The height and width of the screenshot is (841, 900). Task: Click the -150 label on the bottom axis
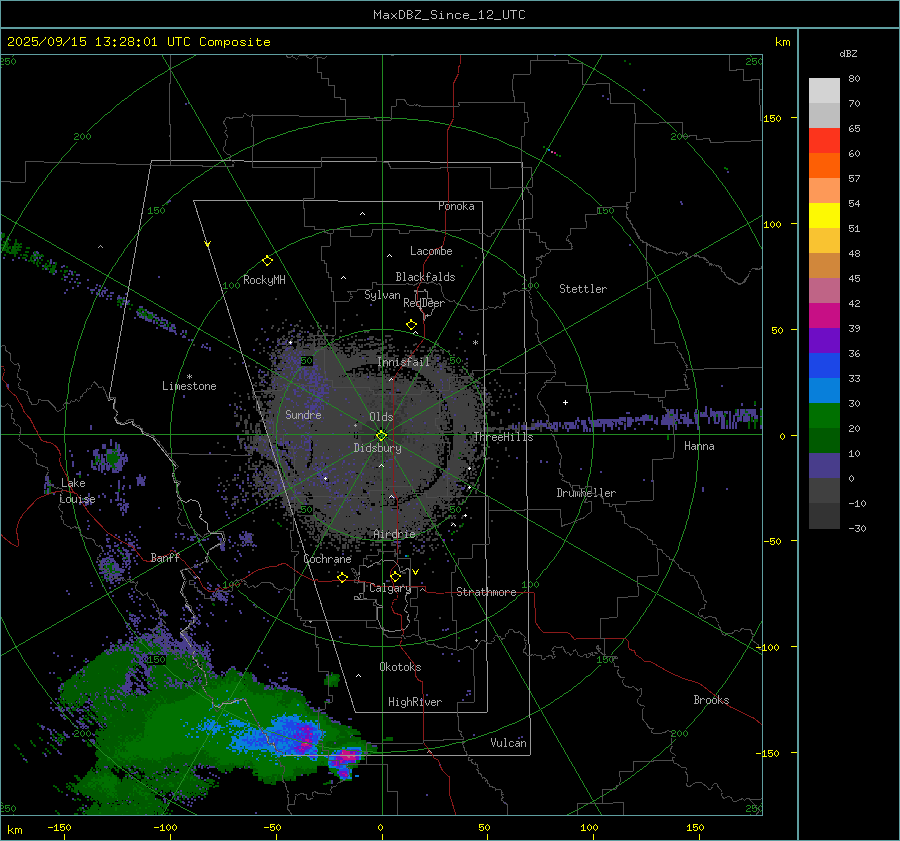tap(59, 828)
